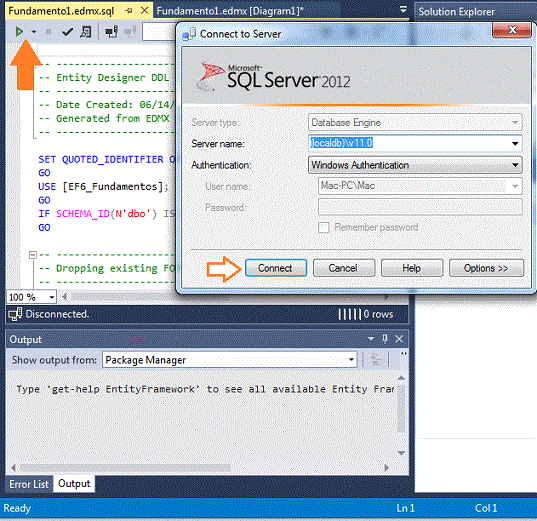Expand the Server name dropdown arrow
The width and height of the screenshot is (537, 521).
click(x=515, y=144)
